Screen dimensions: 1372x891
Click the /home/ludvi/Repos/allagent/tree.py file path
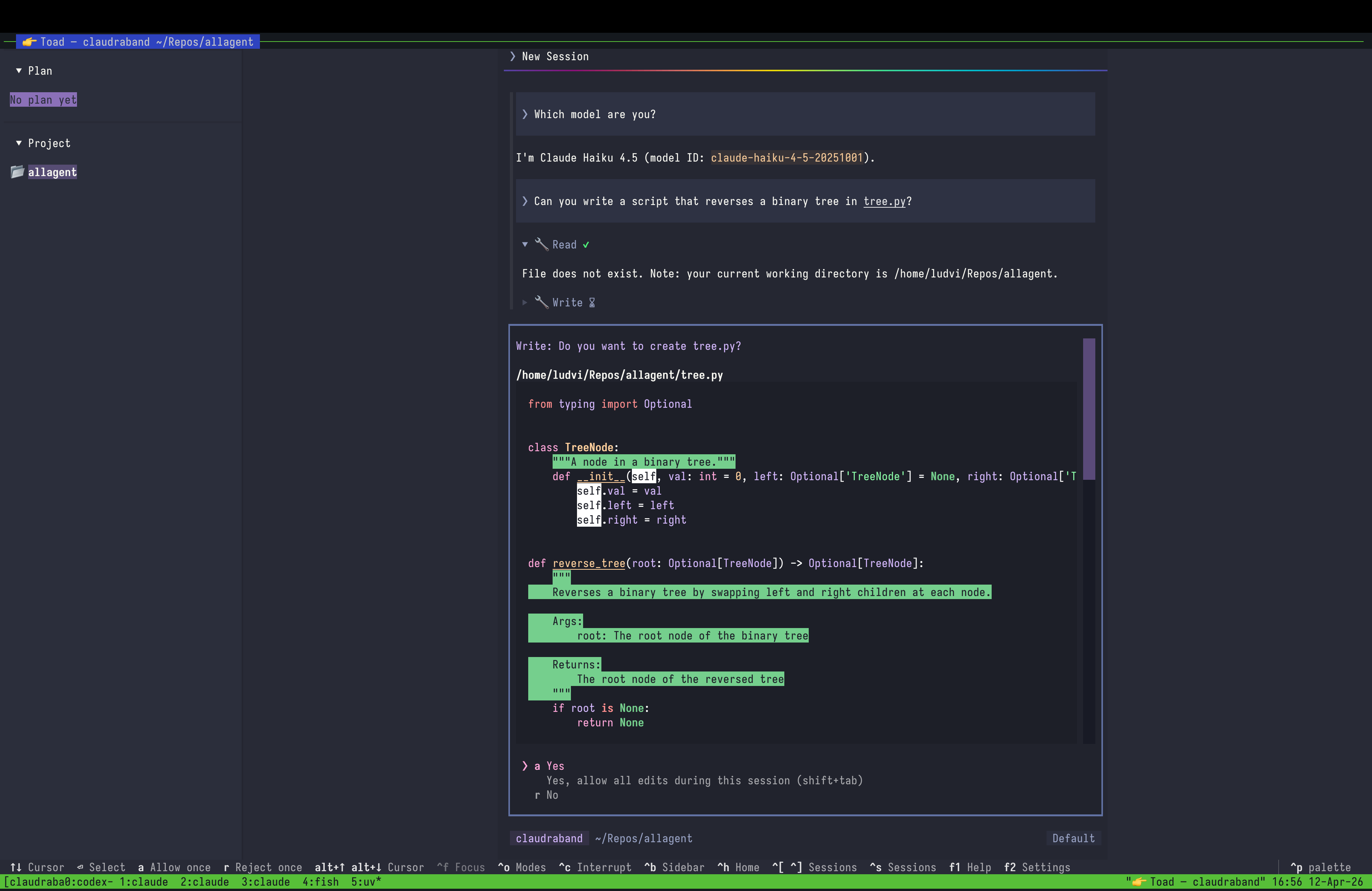click(619, 375)
